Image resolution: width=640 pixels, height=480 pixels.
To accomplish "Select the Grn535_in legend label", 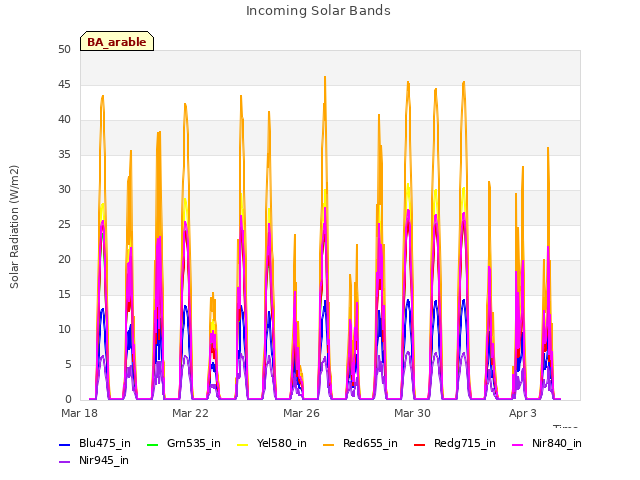I will [194, 444].
